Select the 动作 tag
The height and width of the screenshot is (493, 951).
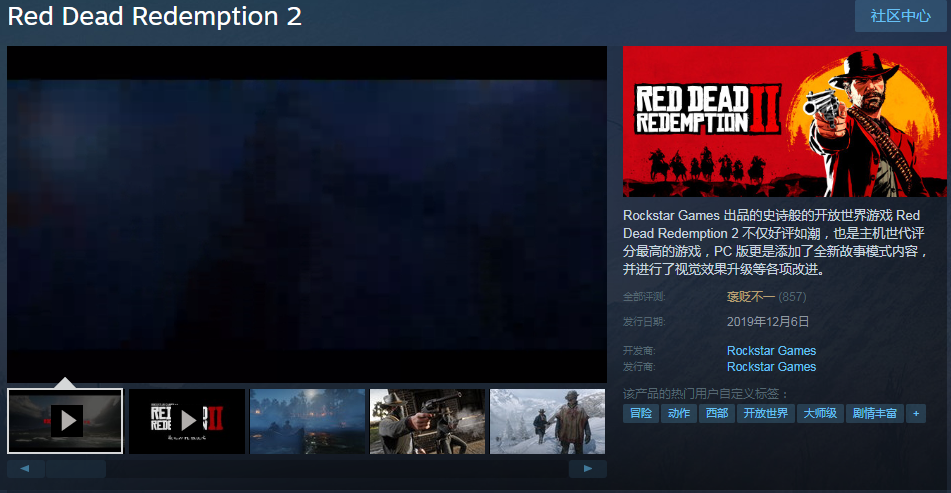(x=679, y=413)
